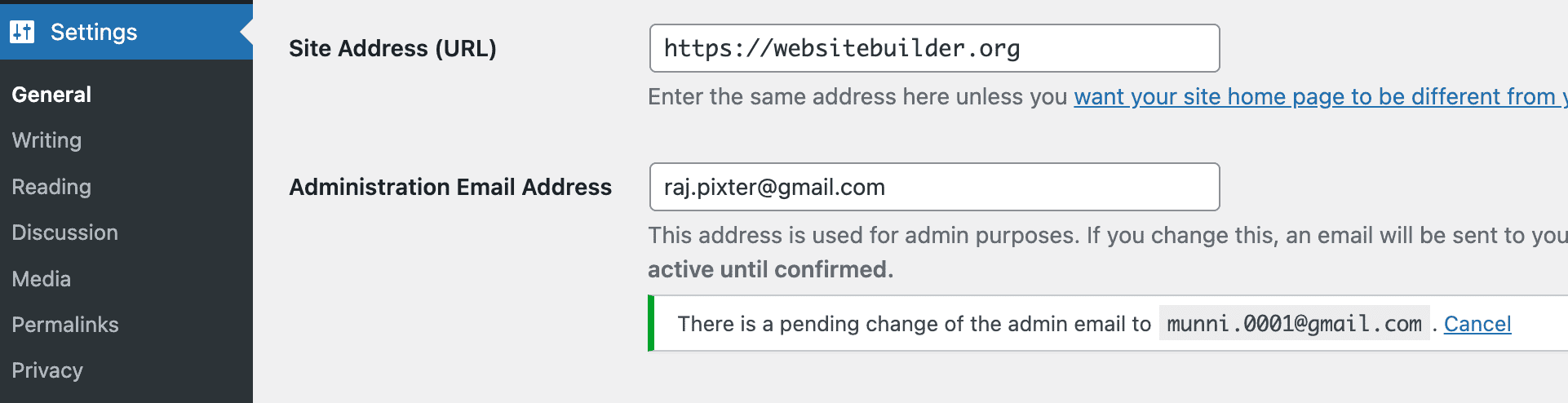Click the admin purposes description text
Viewport: 1568px width, 403px height.
pyautogui.click(x=1108, y=252)
